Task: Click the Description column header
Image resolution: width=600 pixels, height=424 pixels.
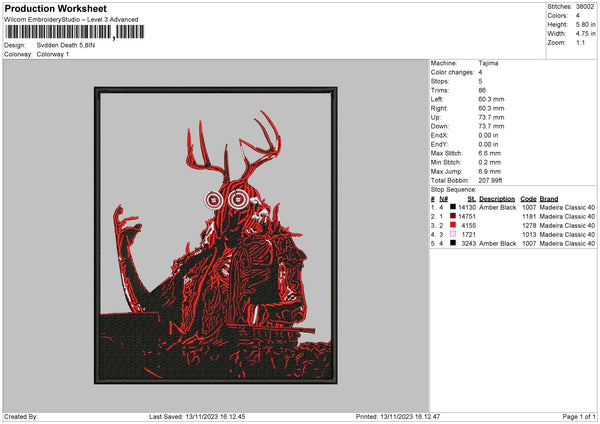Action: [x=497, y=198]
